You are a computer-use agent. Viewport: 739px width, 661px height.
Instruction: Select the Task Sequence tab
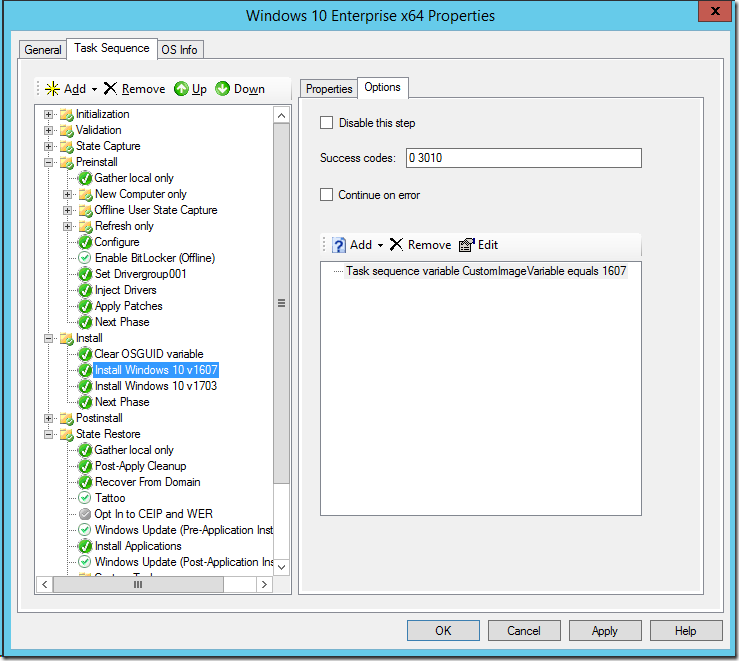tap(112, 49)
